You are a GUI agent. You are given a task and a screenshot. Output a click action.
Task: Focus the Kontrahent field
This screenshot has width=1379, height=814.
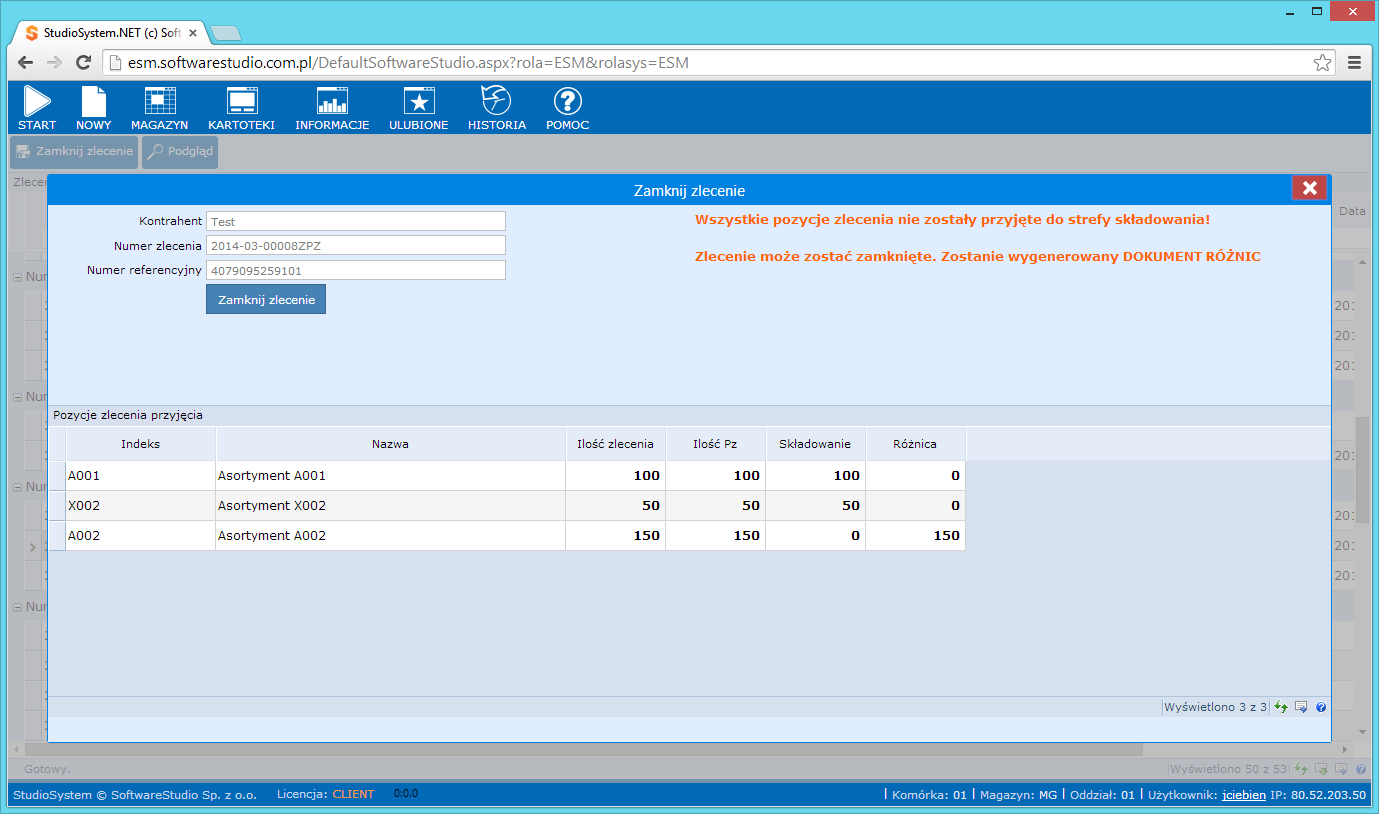356,221
